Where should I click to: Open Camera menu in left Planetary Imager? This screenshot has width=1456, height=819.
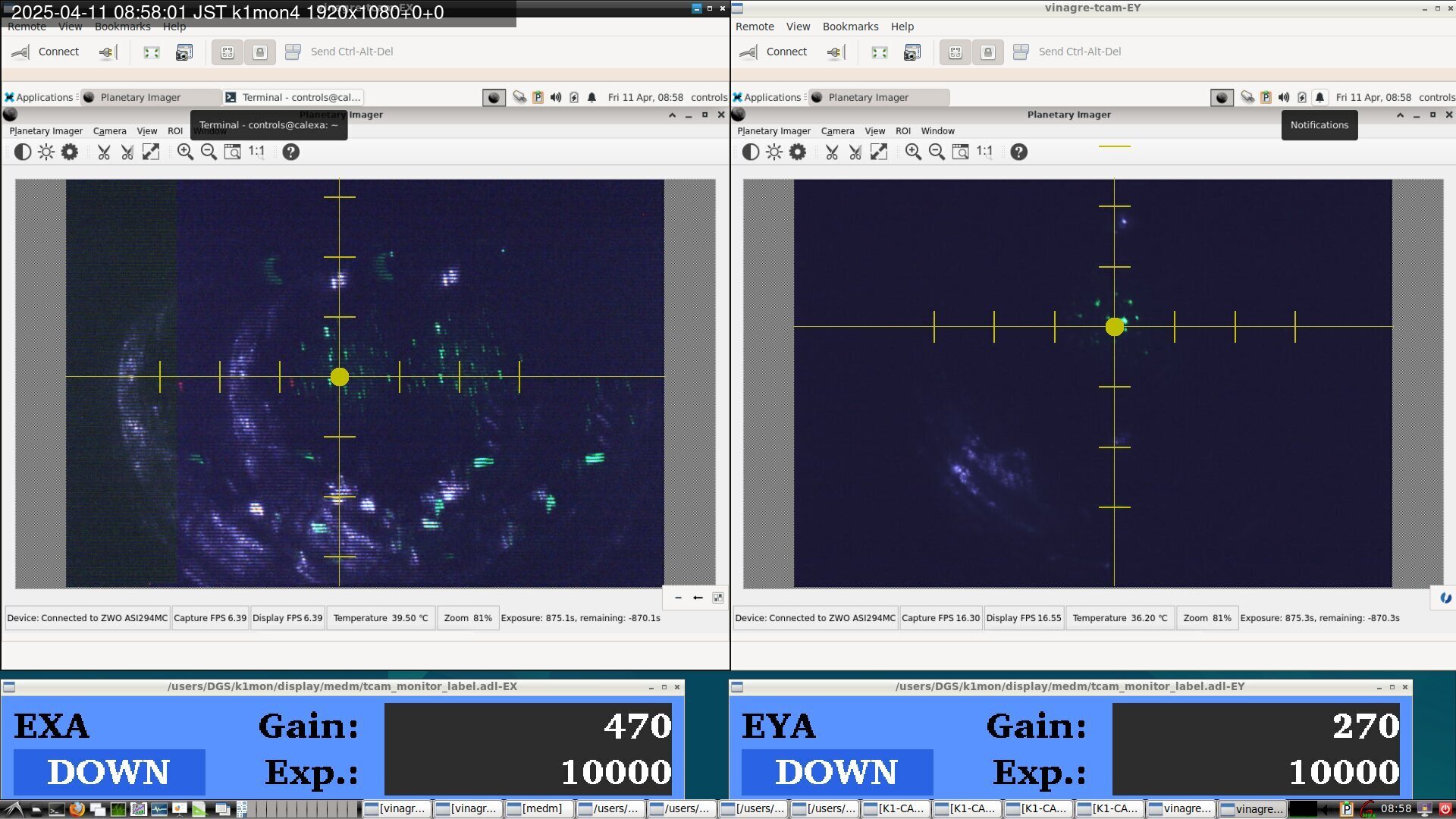tap(109, 131)
